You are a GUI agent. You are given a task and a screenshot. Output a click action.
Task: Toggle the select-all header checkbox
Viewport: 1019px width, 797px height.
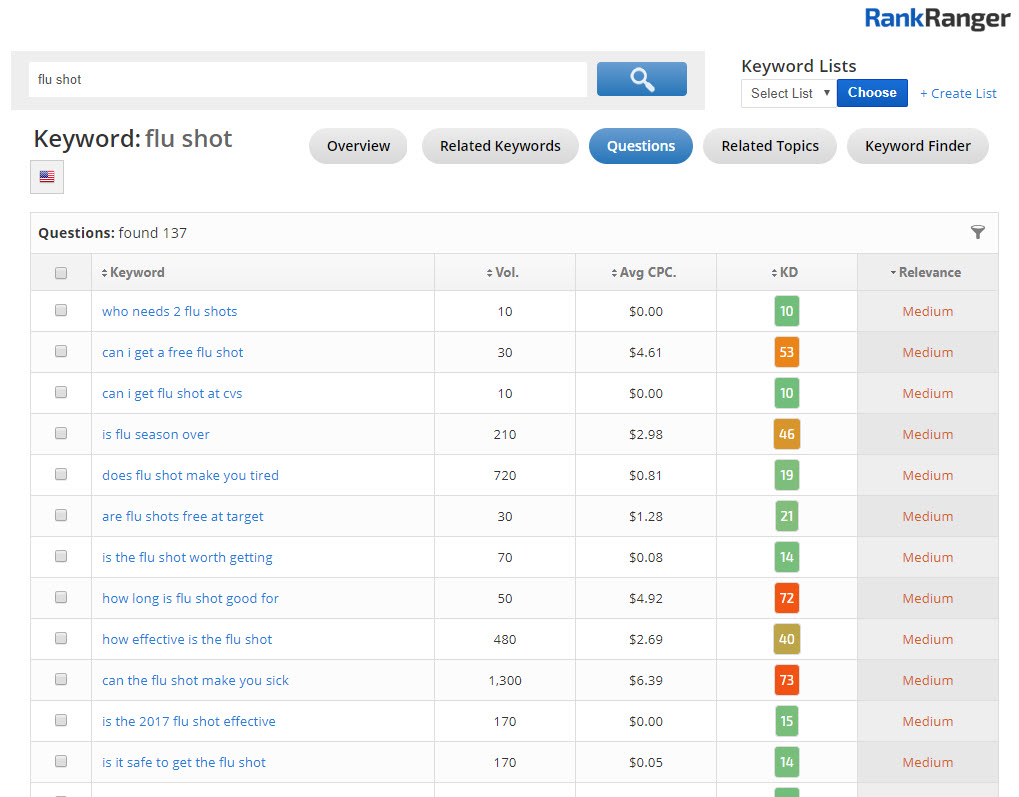click(61, 273)
